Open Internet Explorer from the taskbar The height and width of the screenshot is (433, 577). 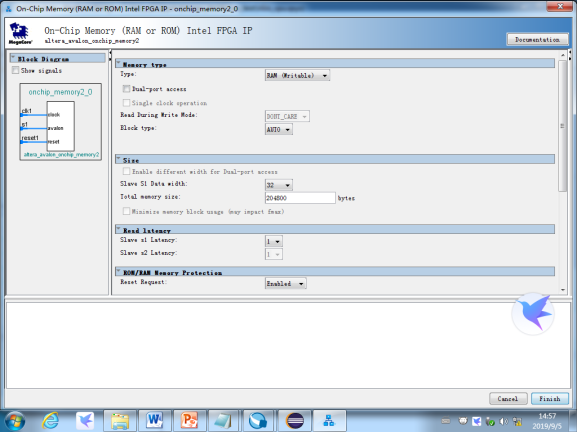pyautogui.click(x=50, y=420)
